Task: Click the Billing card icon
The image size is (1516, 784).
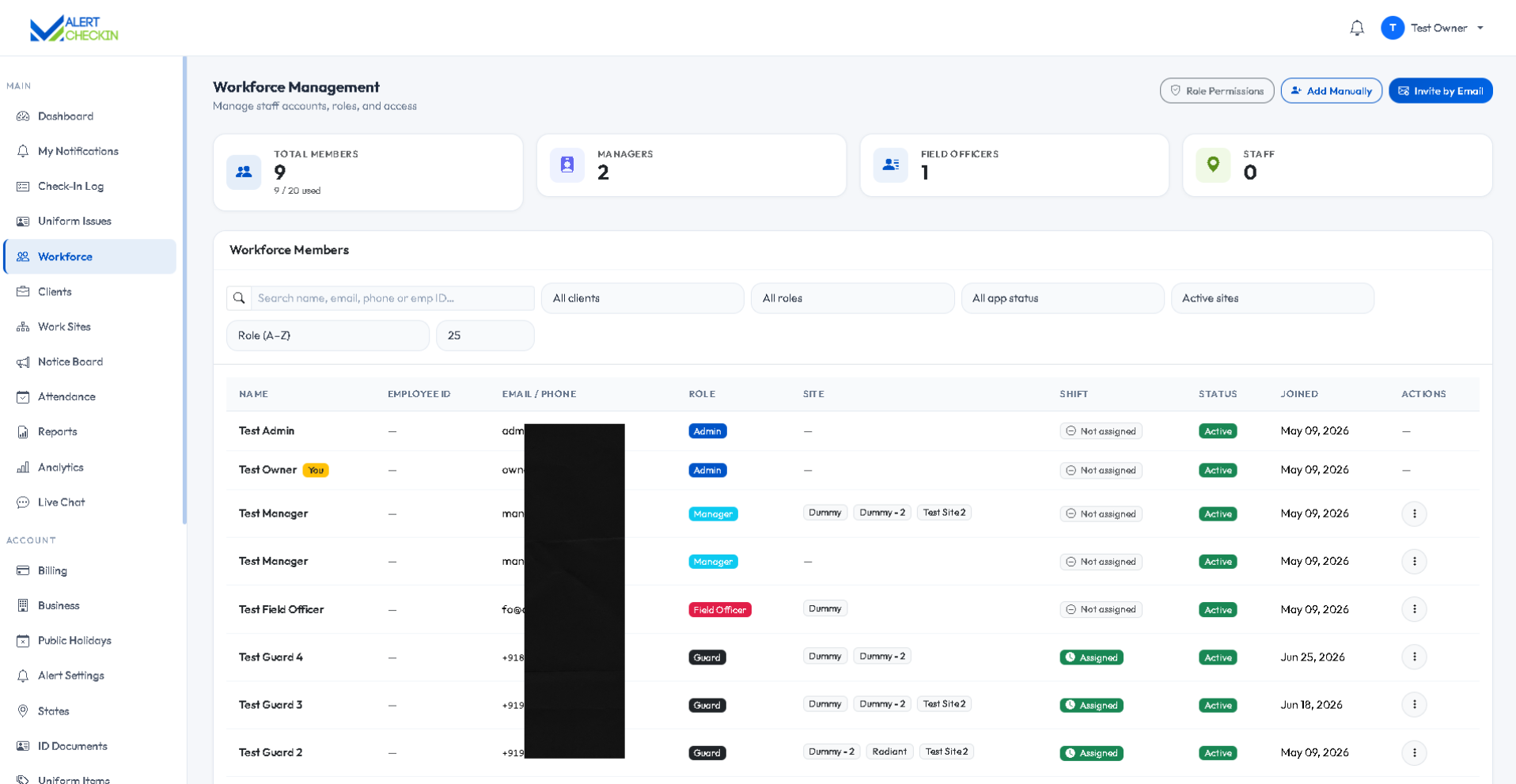Action: point(23,570)
